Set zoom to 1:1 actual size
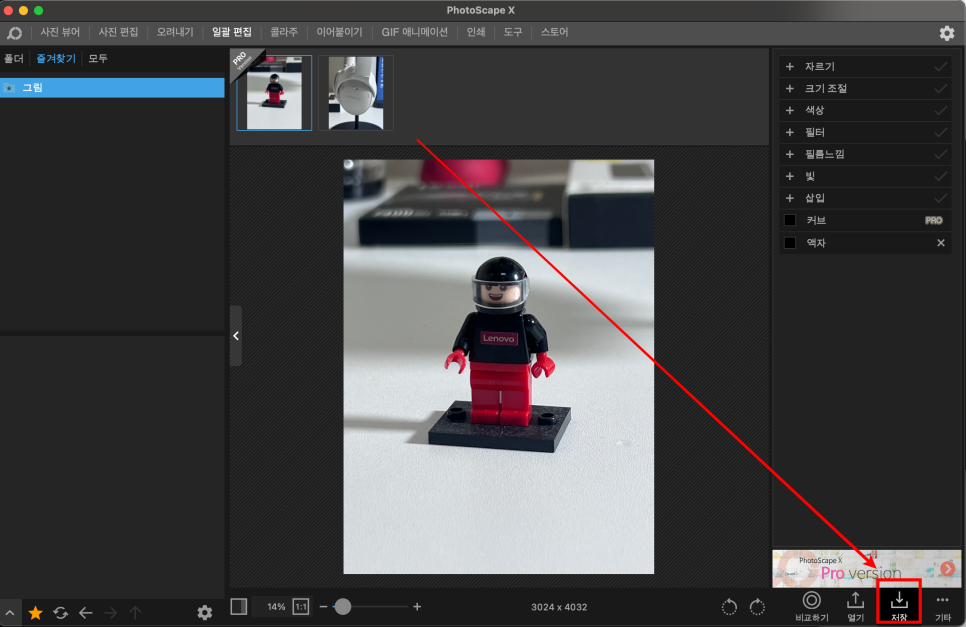The image size is (966, 627). [x=301, y=607]
